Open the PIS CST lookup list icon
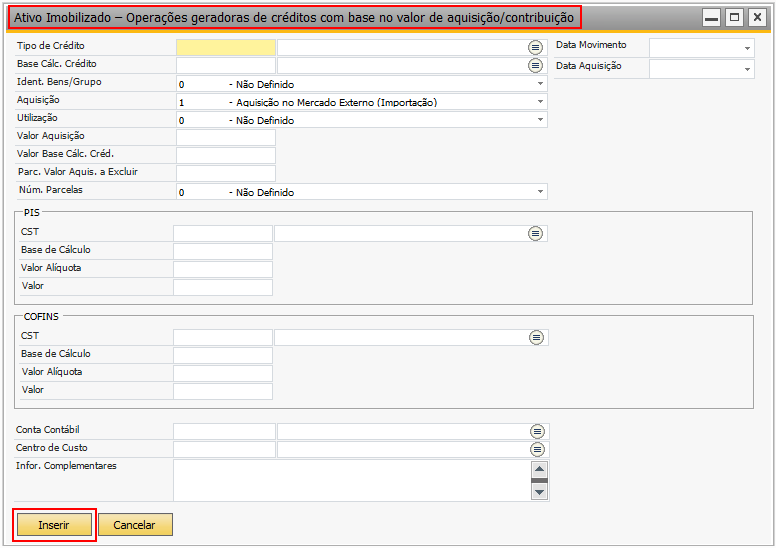This screenshot has width=776, height=548. [x=535, y=234]
